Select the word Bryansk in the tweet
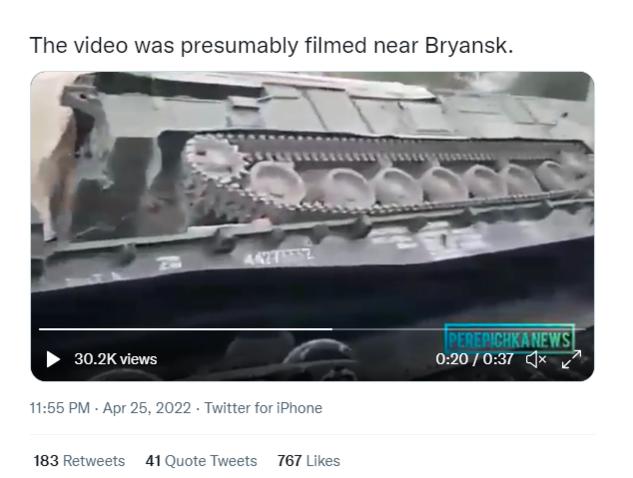633x478 pixels. (468, 45)
